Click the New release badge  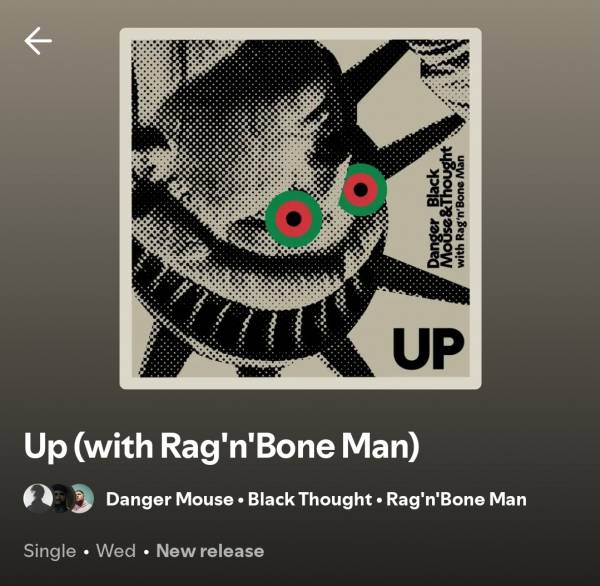coord(210,551)
